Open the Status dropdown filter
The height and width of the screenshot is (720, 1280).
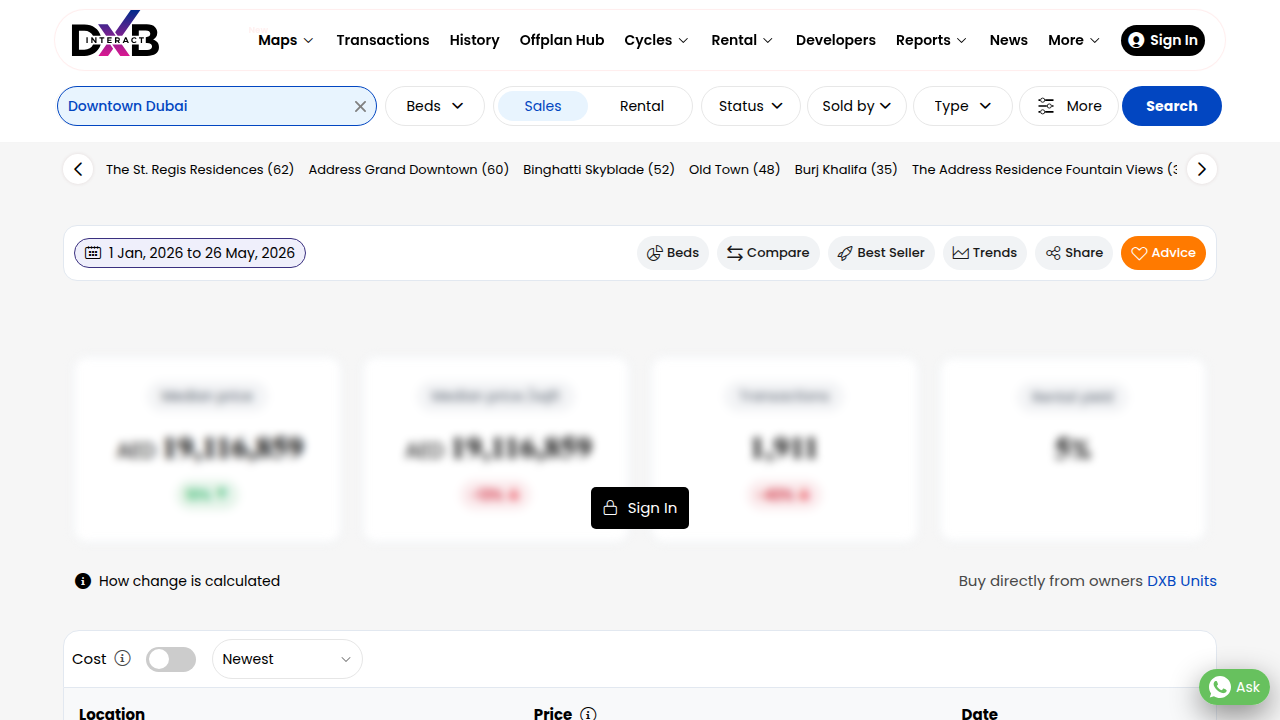pos(751,106)
